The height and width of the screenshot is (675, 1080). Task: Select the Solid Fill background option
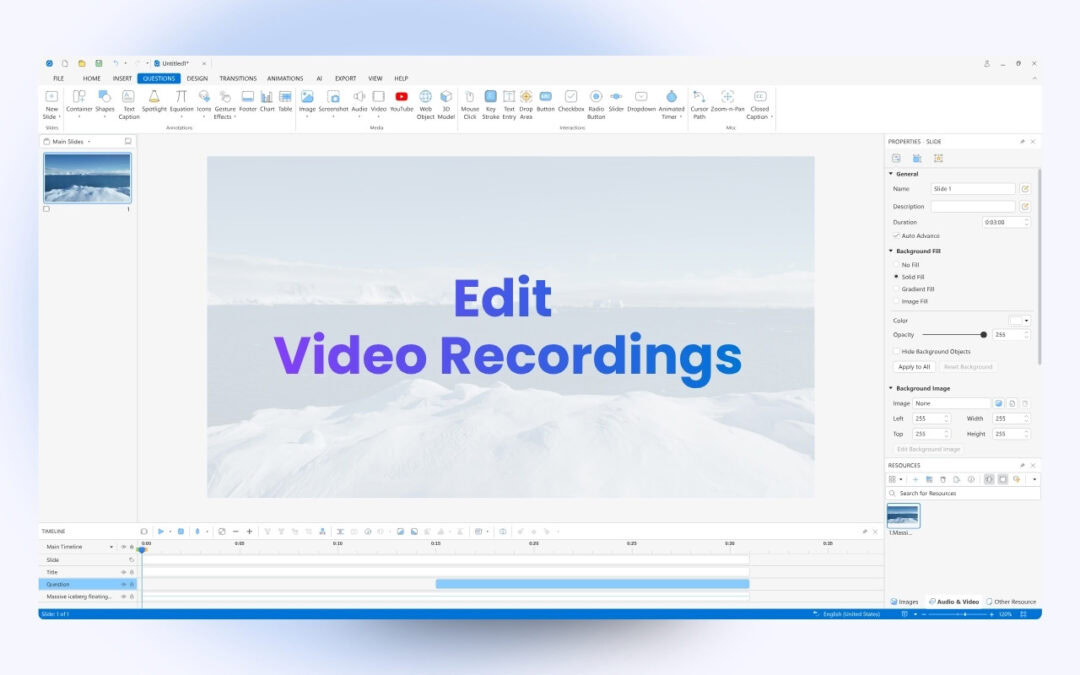click(896, 277)
